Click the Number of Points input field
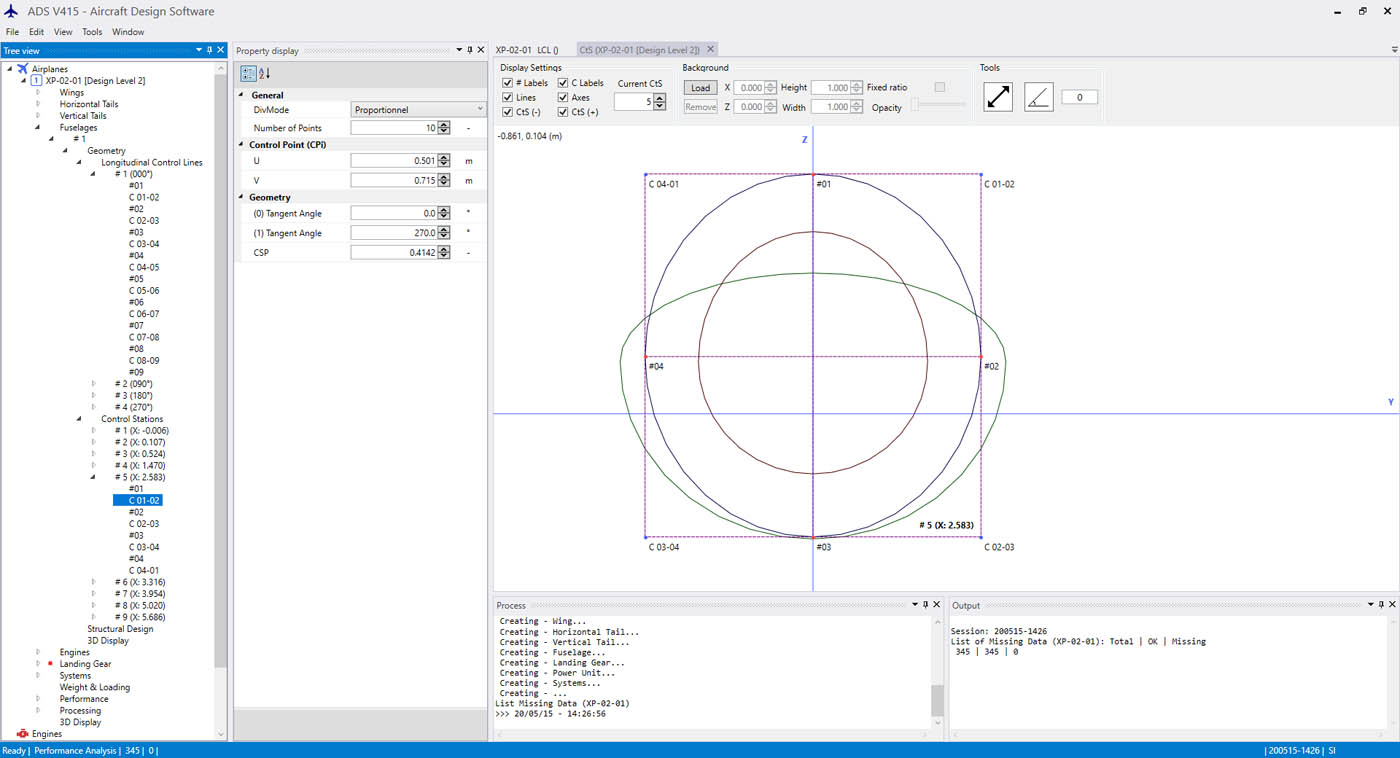The height and width of the screenshot is (758, 1400). 395,128
